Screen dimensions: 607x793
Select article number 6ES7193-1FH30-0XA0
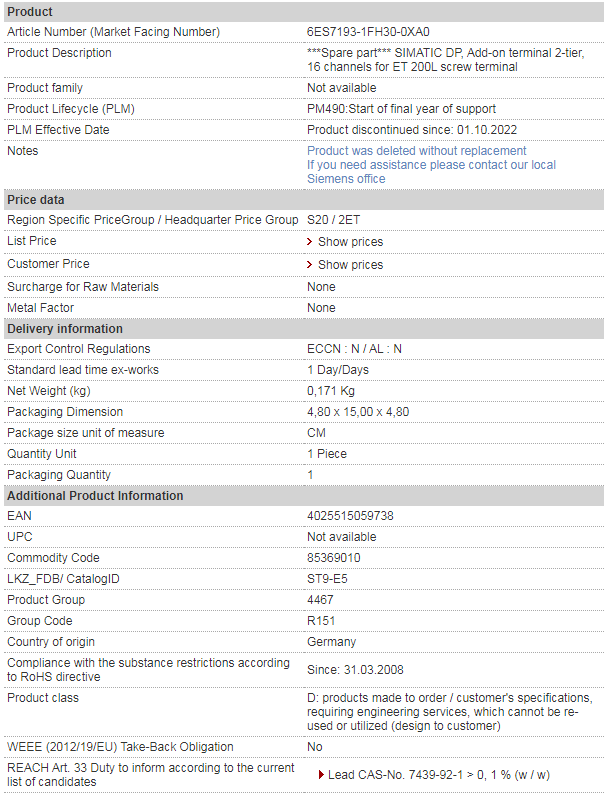368,32
